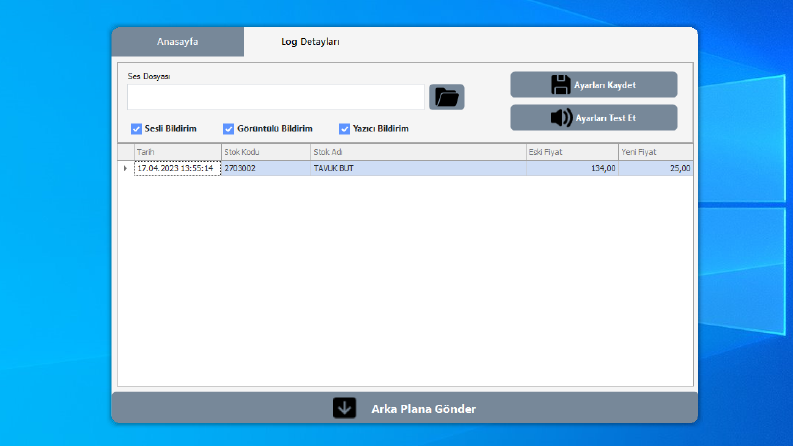Switch to the Anasayfa tab

tap(178, 42)
